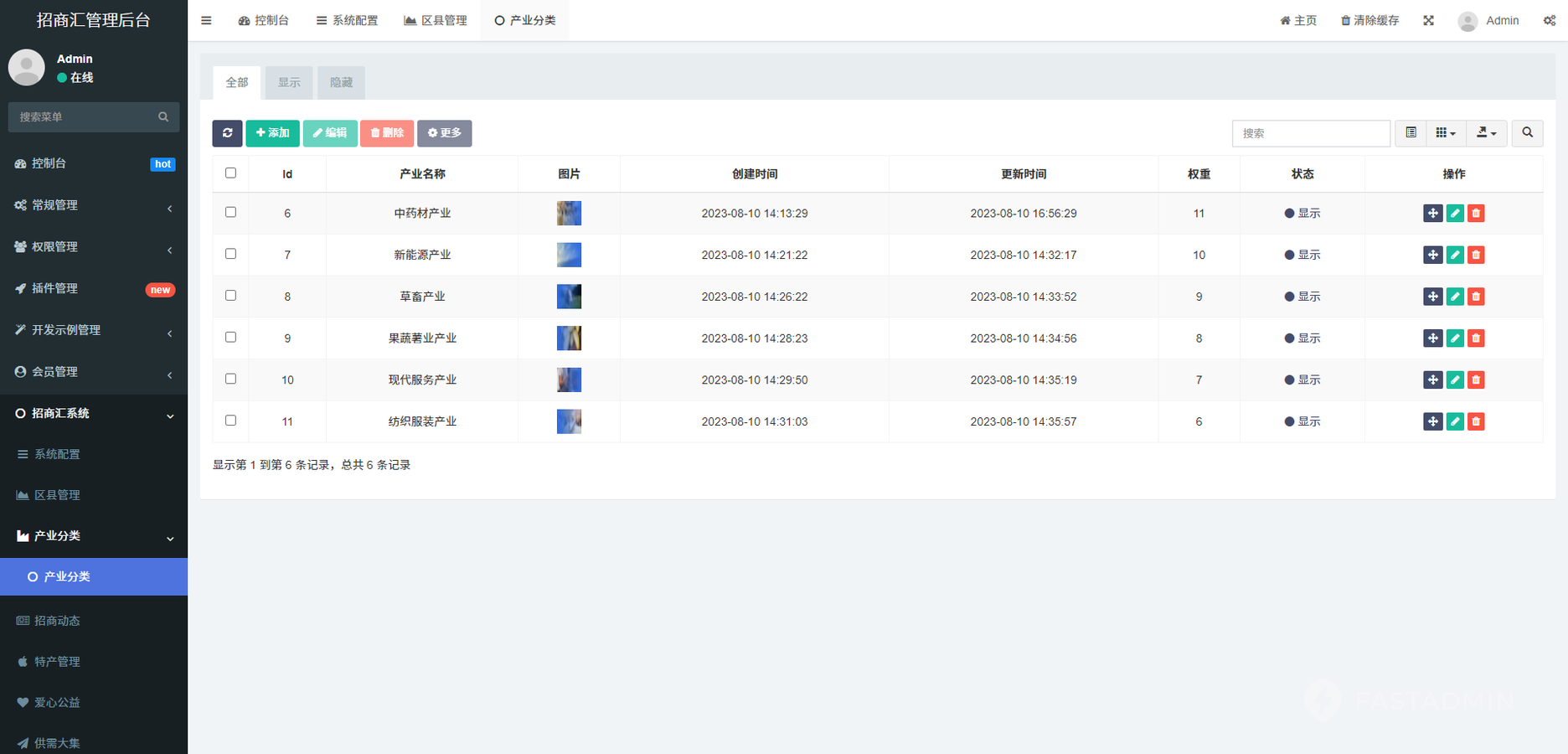Open the columns visibility dropdown
1568x754 pixels.
tap(1445, 133)
